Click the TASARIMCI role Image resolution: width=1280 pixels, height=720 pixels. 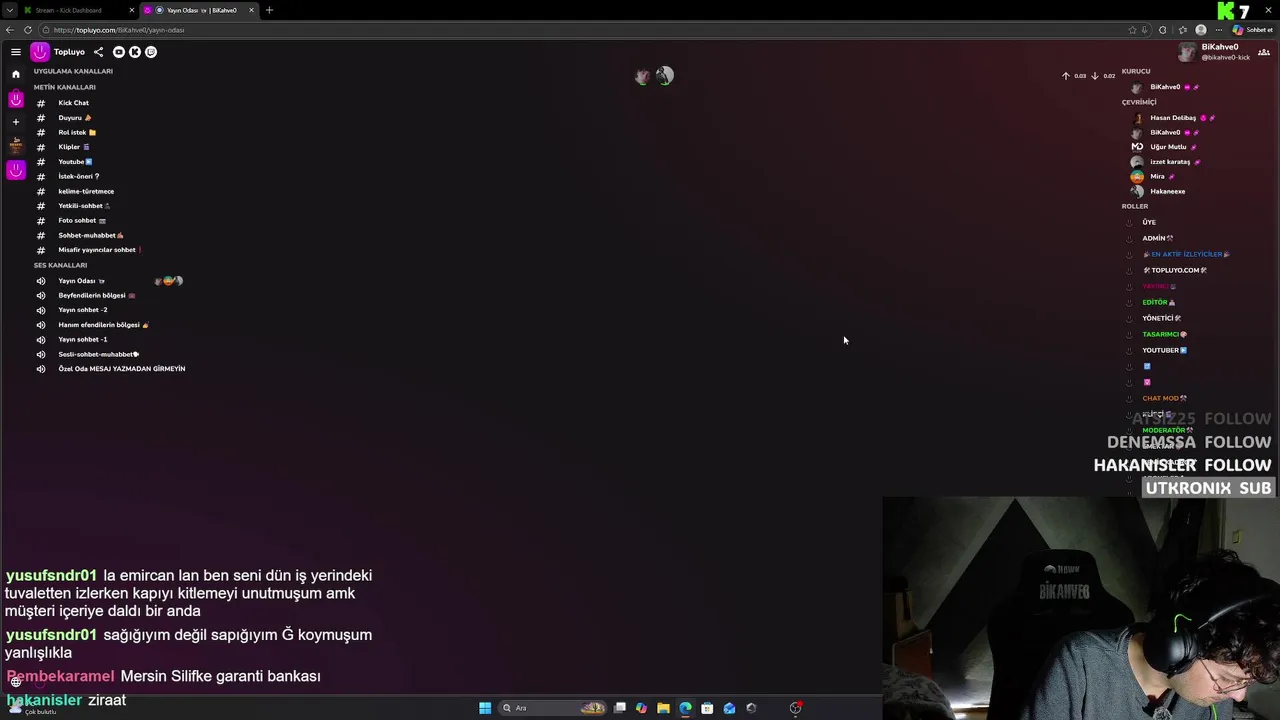tap(1164, 334)
